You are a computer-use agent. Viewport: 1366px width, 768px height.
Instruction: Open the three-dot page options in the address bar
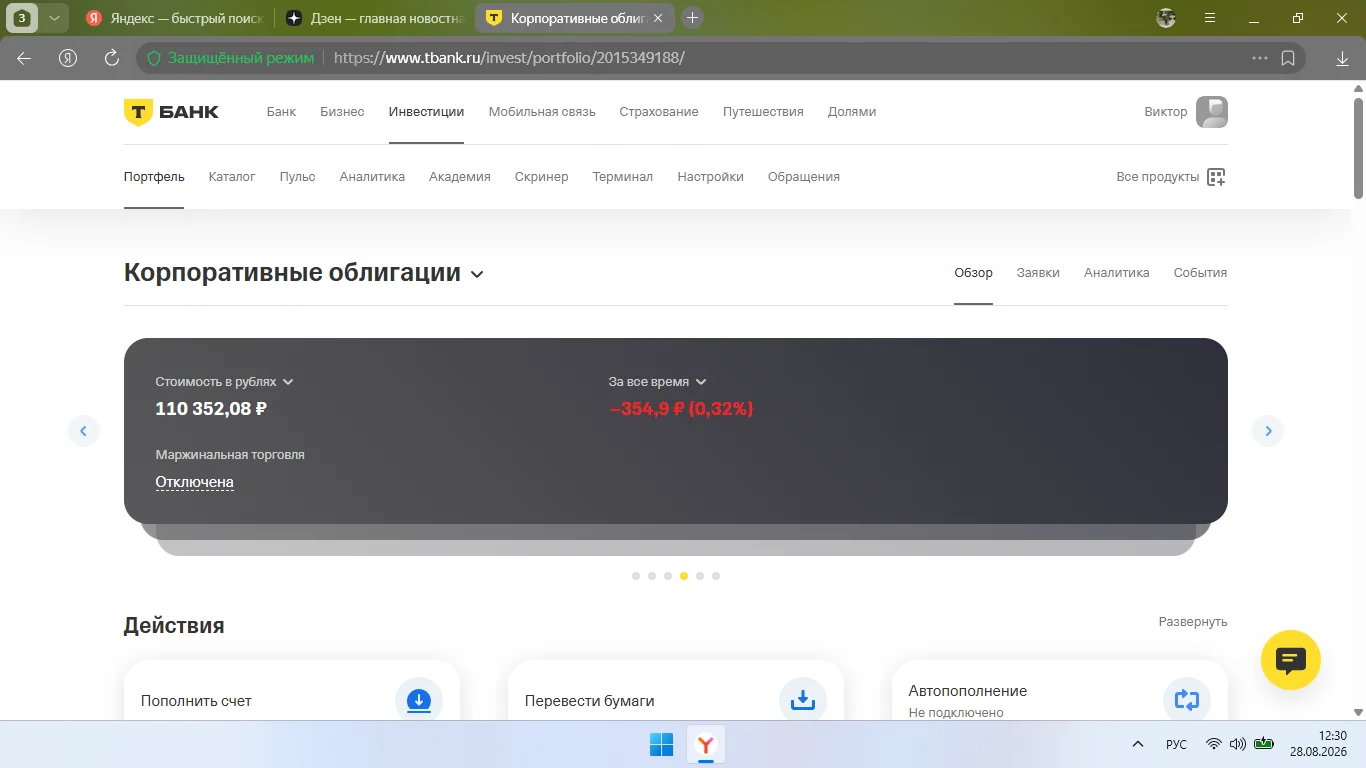(x=1260, y=58)
